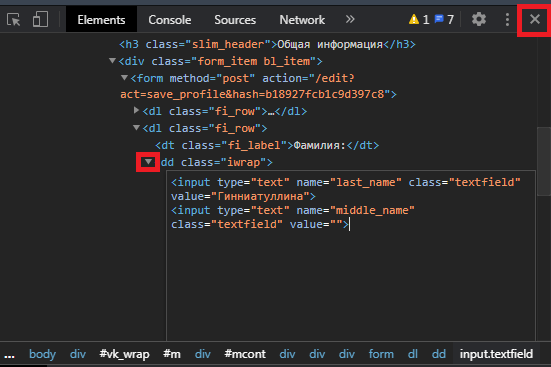The height and width of the screenshot is (367, 551).
Task: Select #vk_wrap in the breadcrumb
Action: click(x=124, y=354)
